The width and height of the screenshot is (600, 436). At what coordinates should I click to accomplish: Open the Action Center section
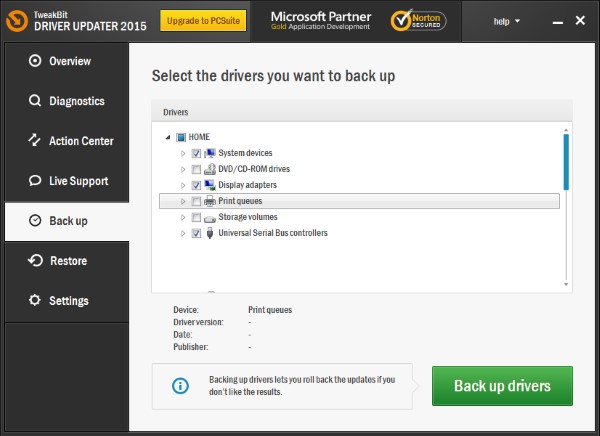point(67,141)
